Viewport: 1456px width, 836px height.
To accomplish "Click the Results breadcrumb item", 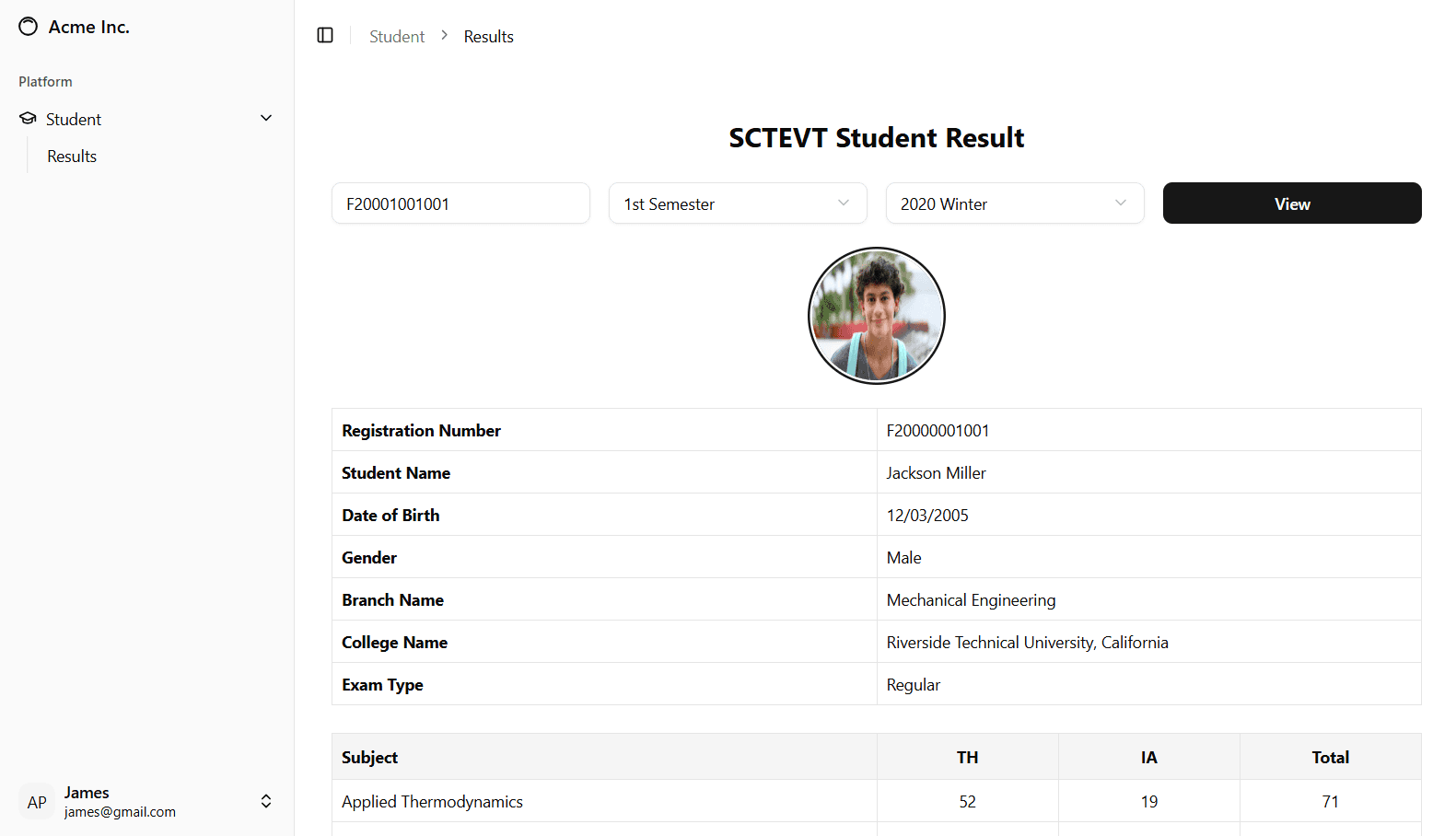I will (488, 37).
